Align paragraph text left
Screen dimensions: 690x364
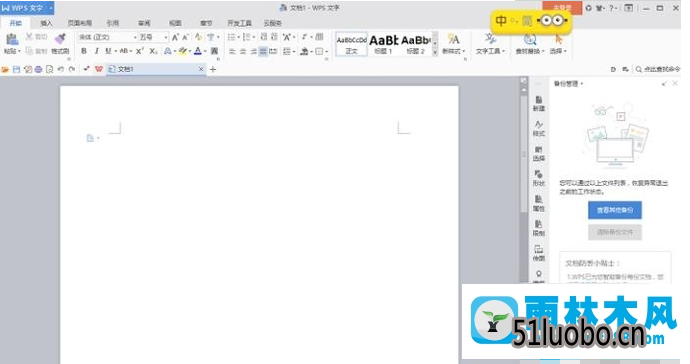tap(232, 51)
